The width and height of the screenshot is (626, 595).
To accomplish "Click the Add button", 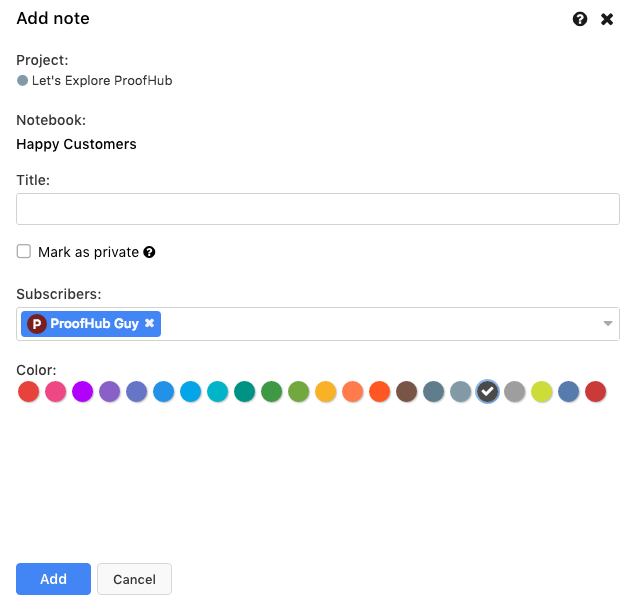I will [53, 579].
